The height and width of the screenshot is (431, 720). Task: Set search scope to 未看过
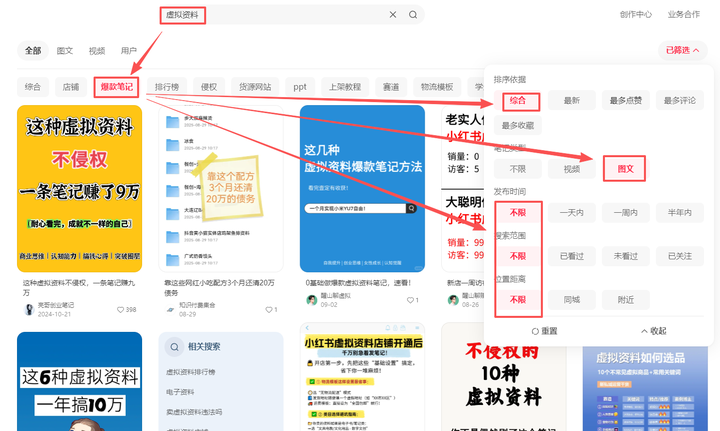pyautogui.click(x=625, y=256)
